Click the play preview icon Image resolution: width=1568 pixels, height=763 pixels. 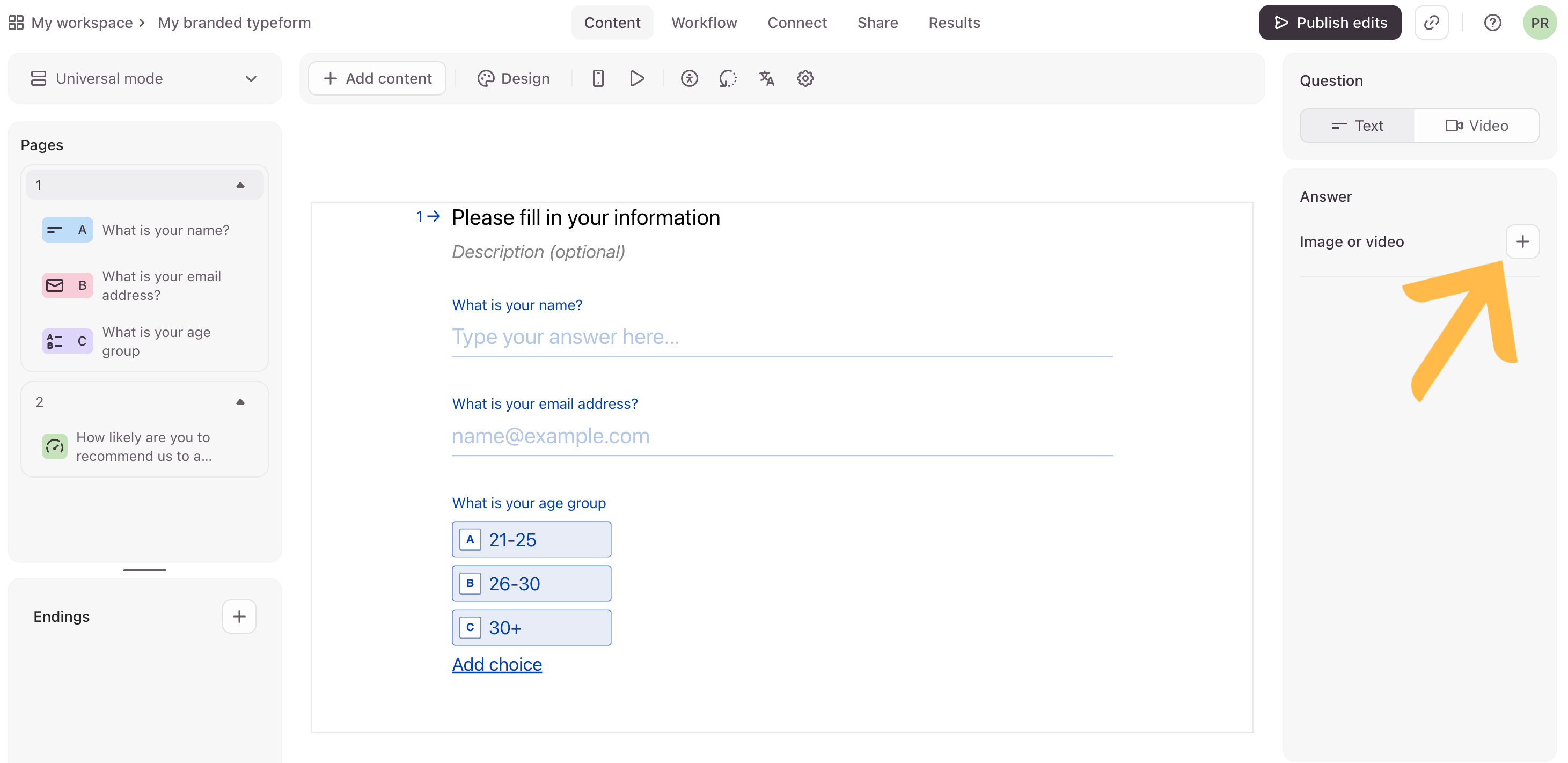tap(636, 78)
